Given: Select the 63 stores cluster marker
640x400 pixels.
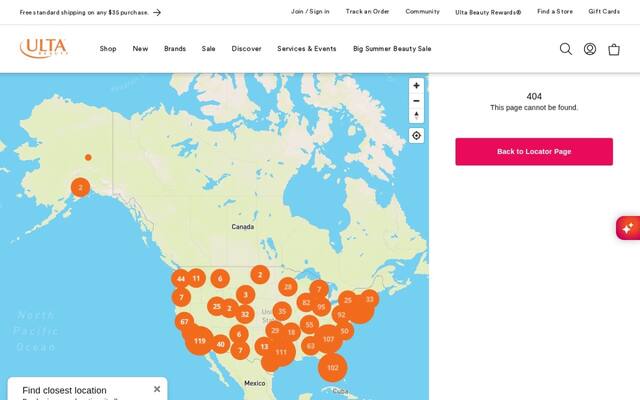Looking at the screenshot, I should 311,346.
